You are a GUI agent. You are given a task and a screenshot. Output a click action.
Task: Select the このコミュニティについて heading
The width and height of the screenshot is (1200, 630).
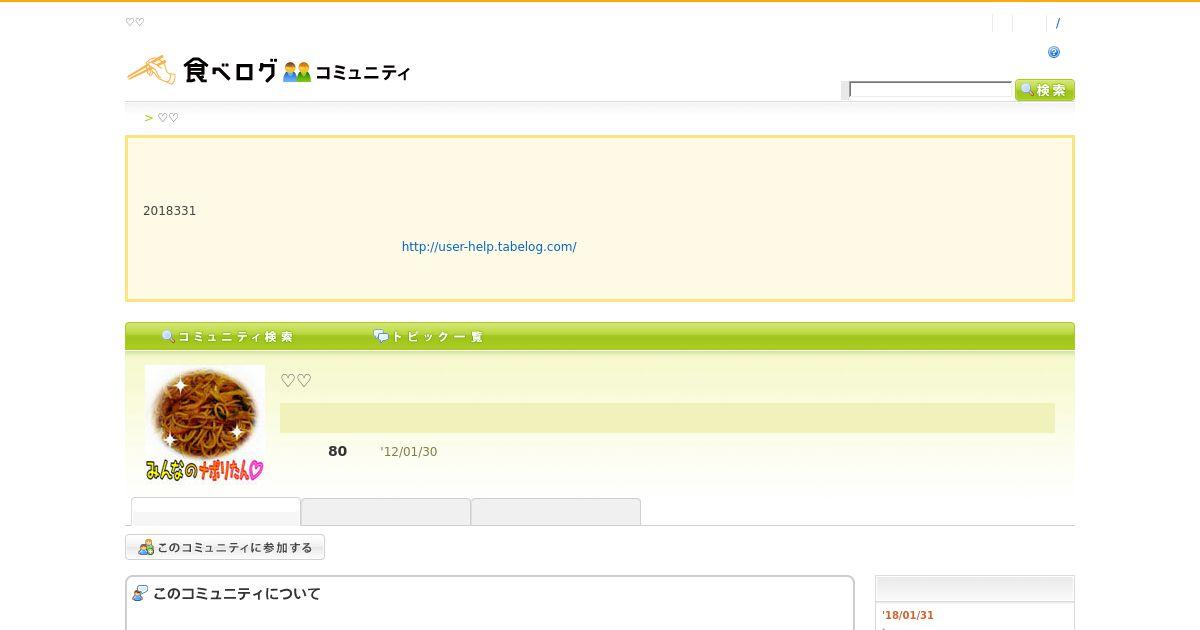[x=237, y=593]
